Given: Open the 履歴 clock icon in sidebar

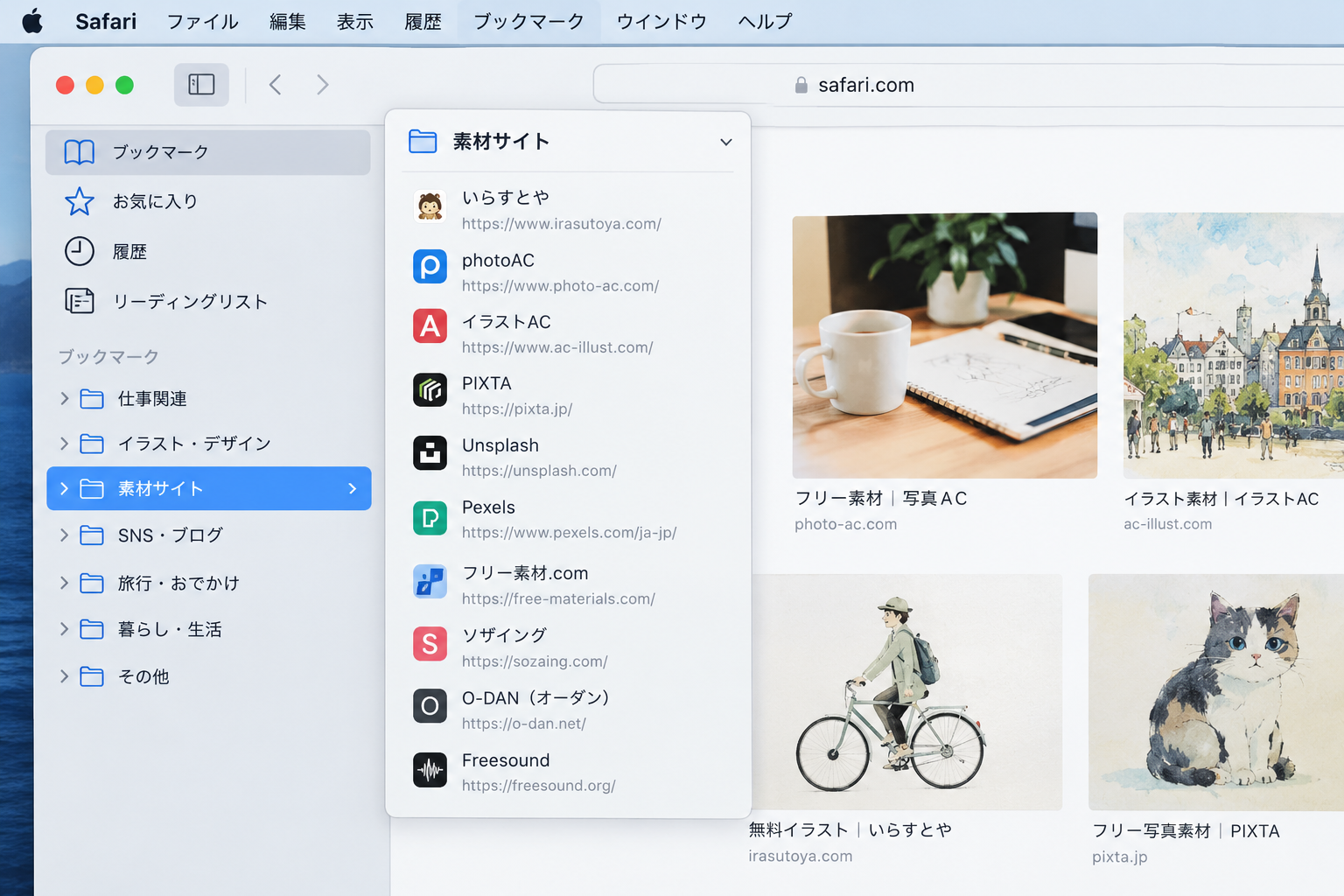Looking at the screenshot, I should (x=80, y=251).
